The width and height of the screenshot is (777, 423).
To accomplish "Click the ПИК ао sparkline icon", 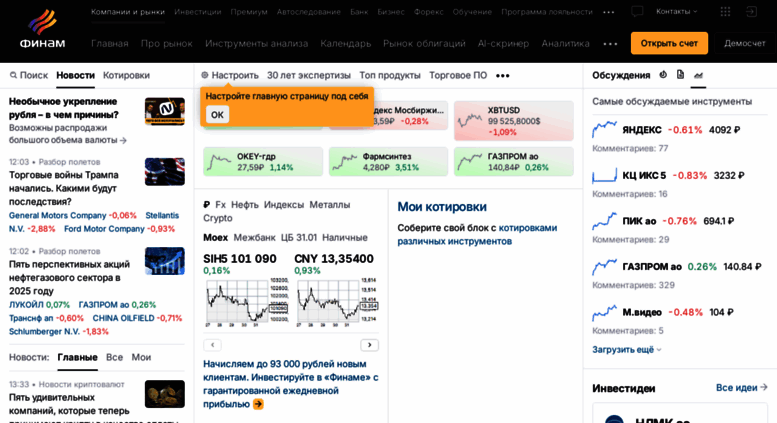I will (x=604, y=221).
